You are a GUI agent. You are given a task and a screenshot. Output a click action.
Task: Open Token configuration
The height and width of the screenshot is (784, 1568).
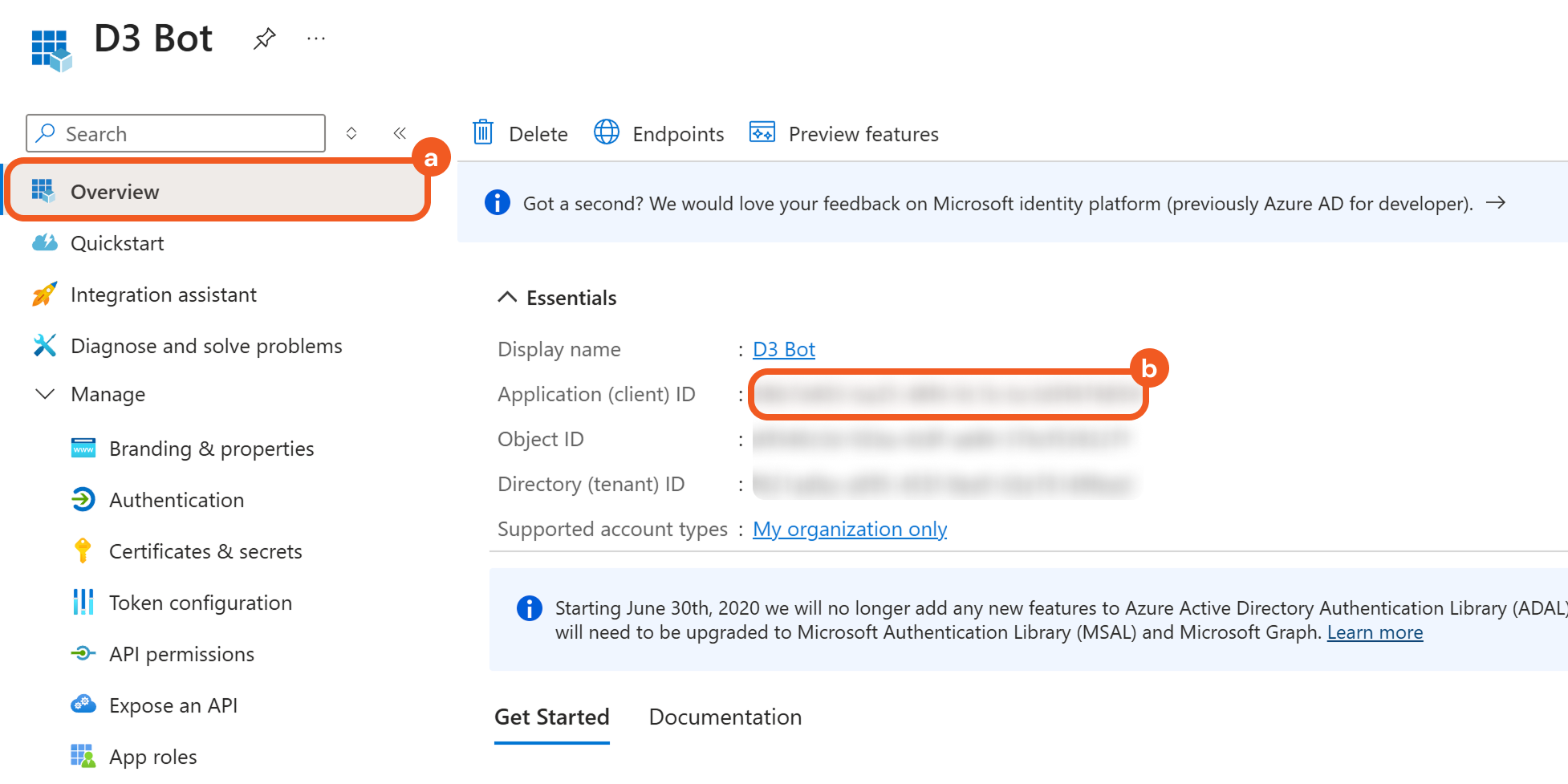tap(200, 603)
